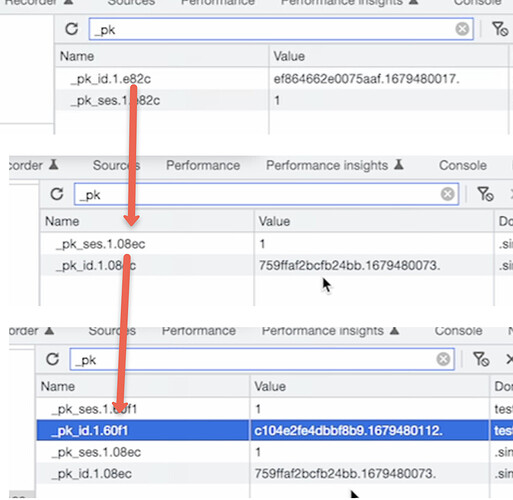Click the value 1 of _pk_ses.1.08ec in the middle panel
This screenshot has height=500, width=513.
[262, 244]
